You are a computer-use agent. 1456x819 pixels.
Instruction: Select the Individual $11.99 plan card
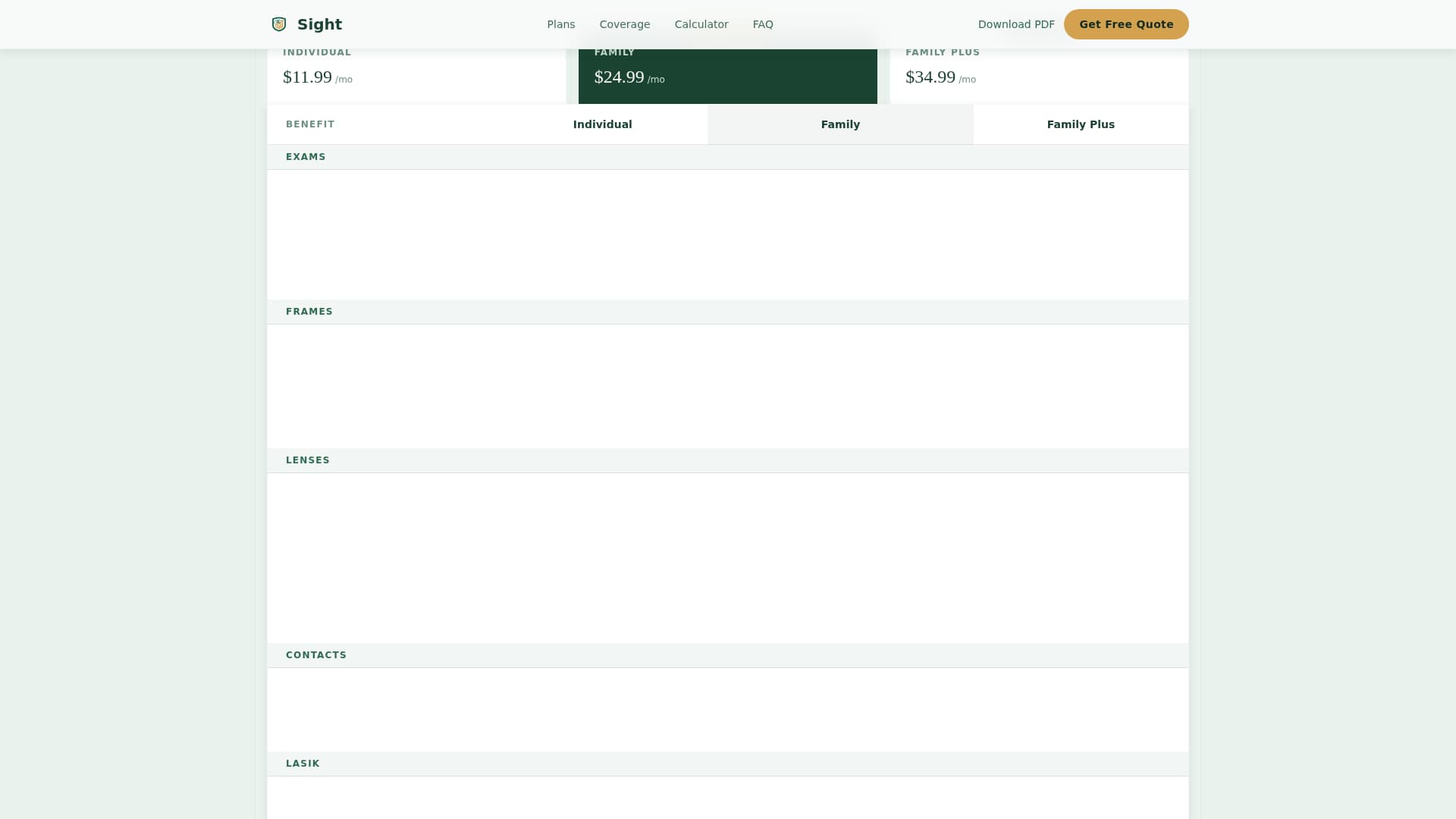coord(416,76)
